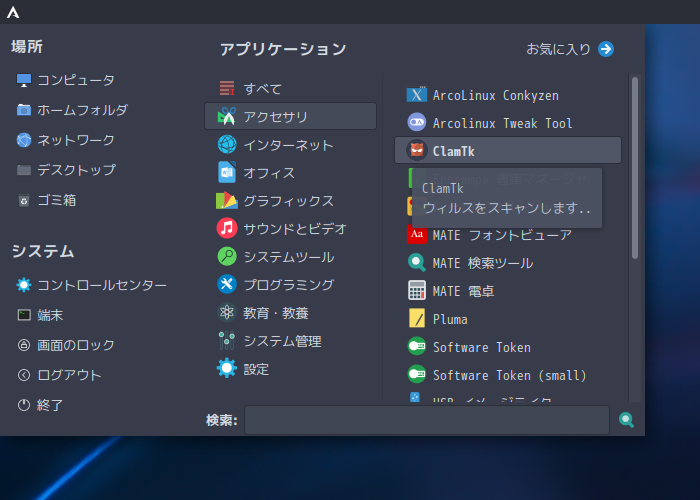Click the ClamTk antivirus icon
The width and height of the screenshot is (700, 500).
[x=417, y=150]
